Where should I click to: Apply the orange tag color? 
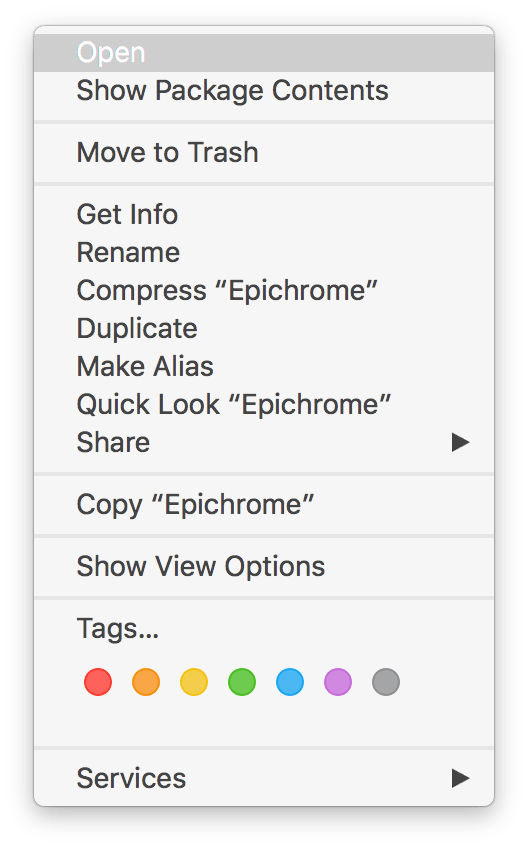(x=146, y=681)
